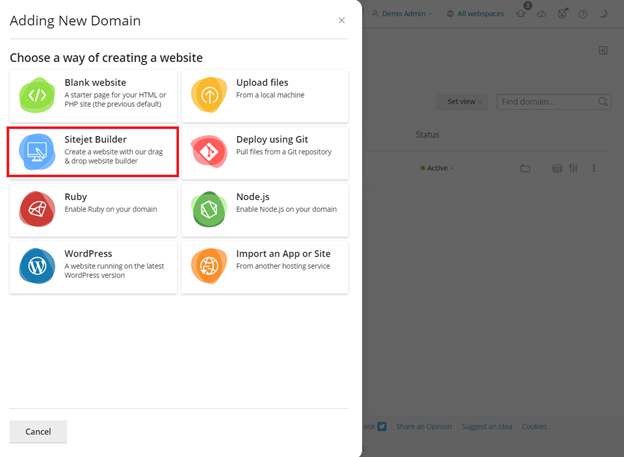Screen dimensions: 624x457
Task: Open the Active status dropdown
Action: tap(437, 168)
